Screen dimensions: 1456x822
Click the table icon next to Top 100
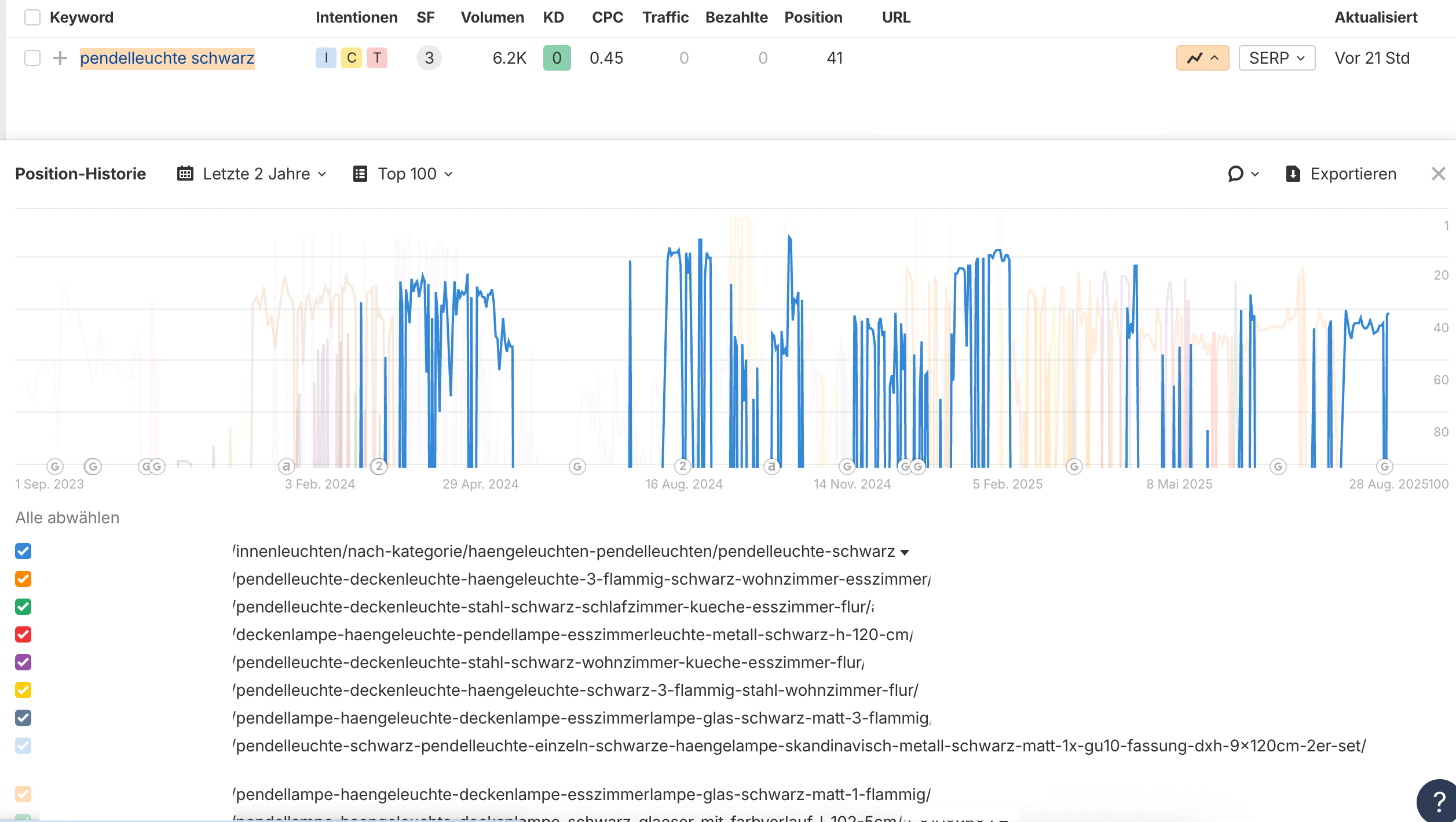coord(360,173)
